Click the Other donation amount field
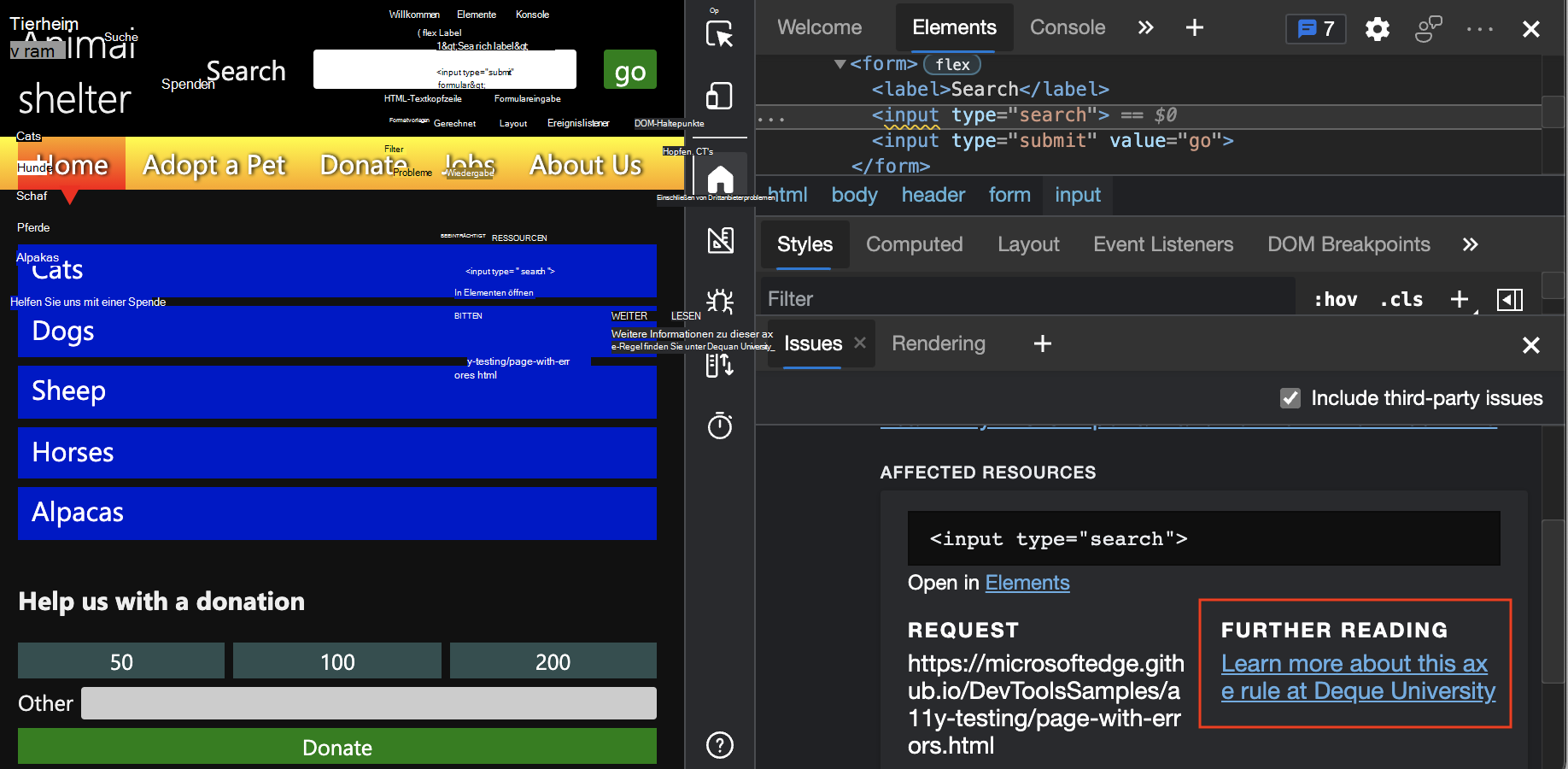Viewport: 1568px width, 769px height. click(x=369, y=703)
